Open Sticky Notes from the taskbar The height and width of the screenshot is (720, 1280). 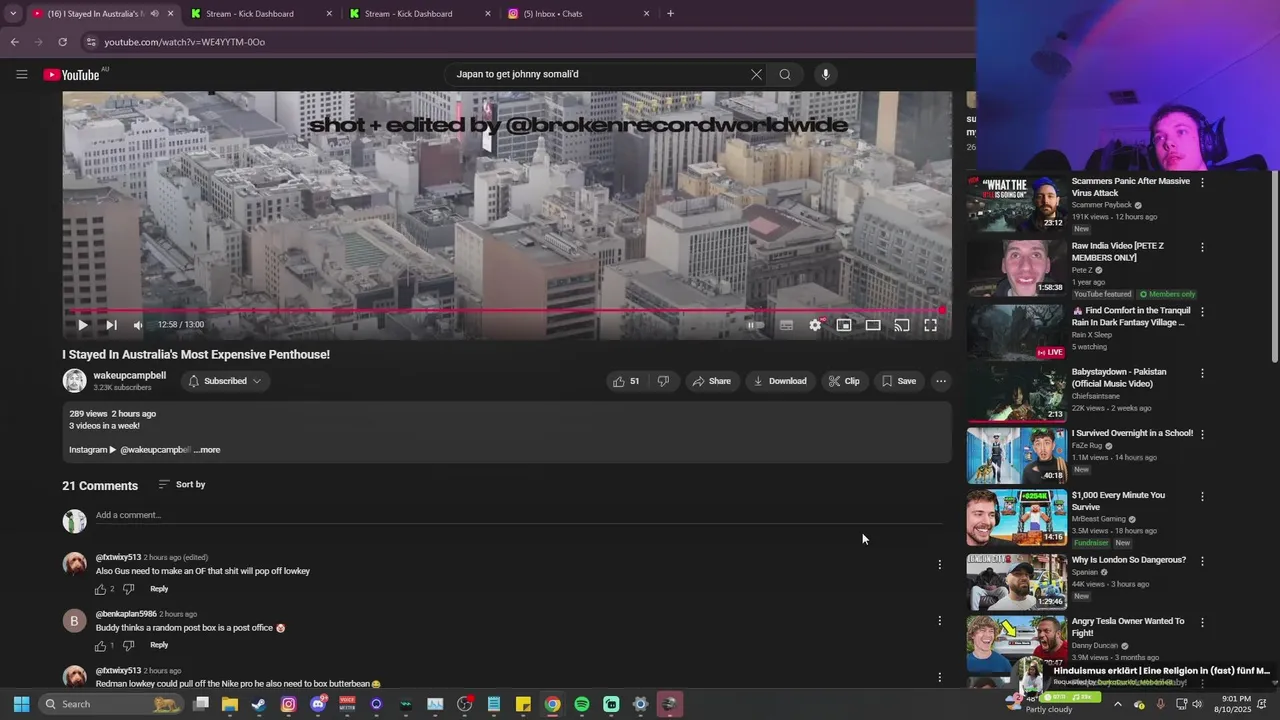pos(523,704)
